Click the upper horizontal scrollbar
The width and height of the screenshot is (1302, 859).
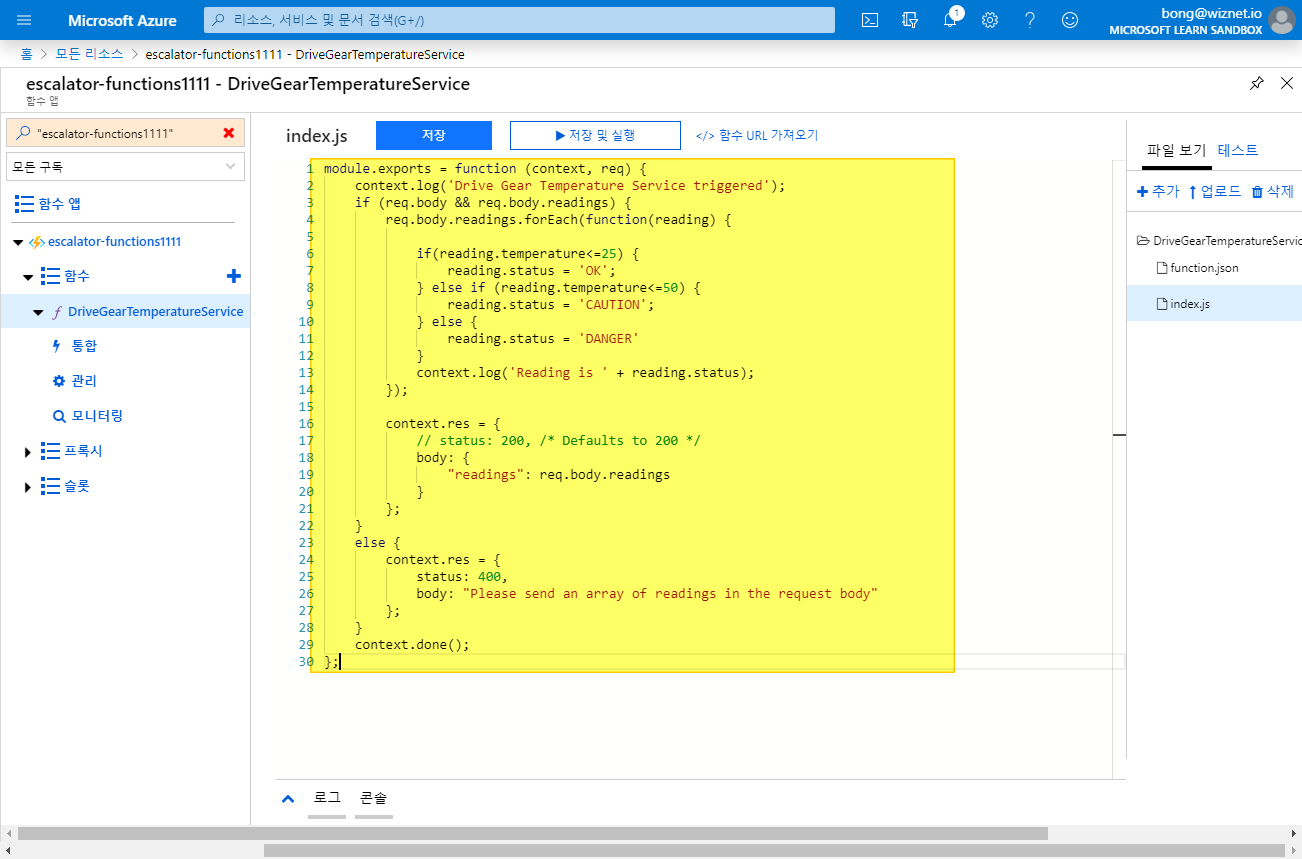[x=533, y=833]
